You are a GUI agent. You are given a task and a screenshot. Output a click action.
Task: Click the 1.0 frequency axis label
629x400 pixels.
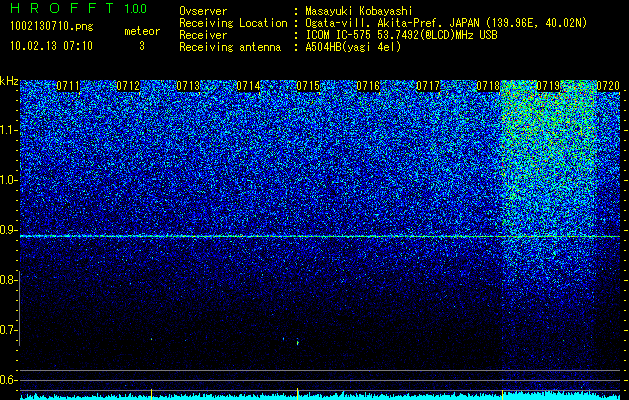(x=8, y=180)
